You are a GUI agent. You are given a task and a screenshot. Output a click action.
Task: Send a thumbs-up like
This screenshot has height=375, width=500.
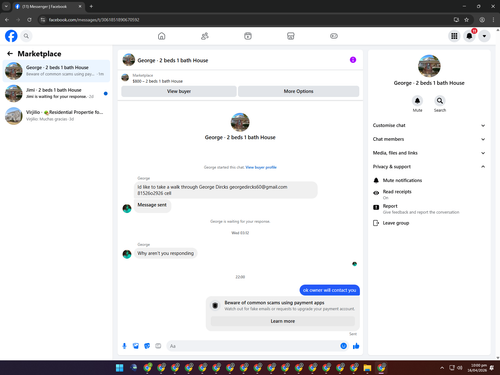(x=356, y=346)
